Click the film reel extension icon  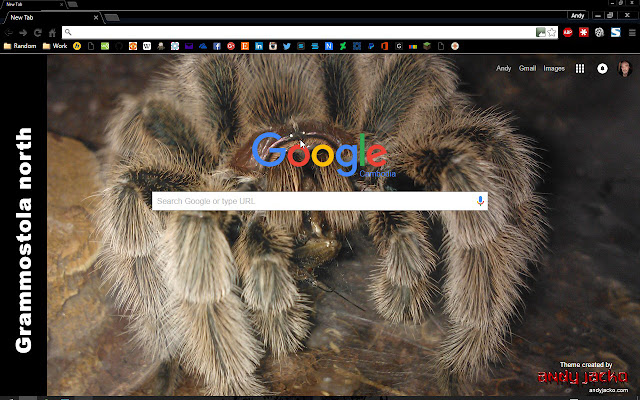[x=599, y=33]
